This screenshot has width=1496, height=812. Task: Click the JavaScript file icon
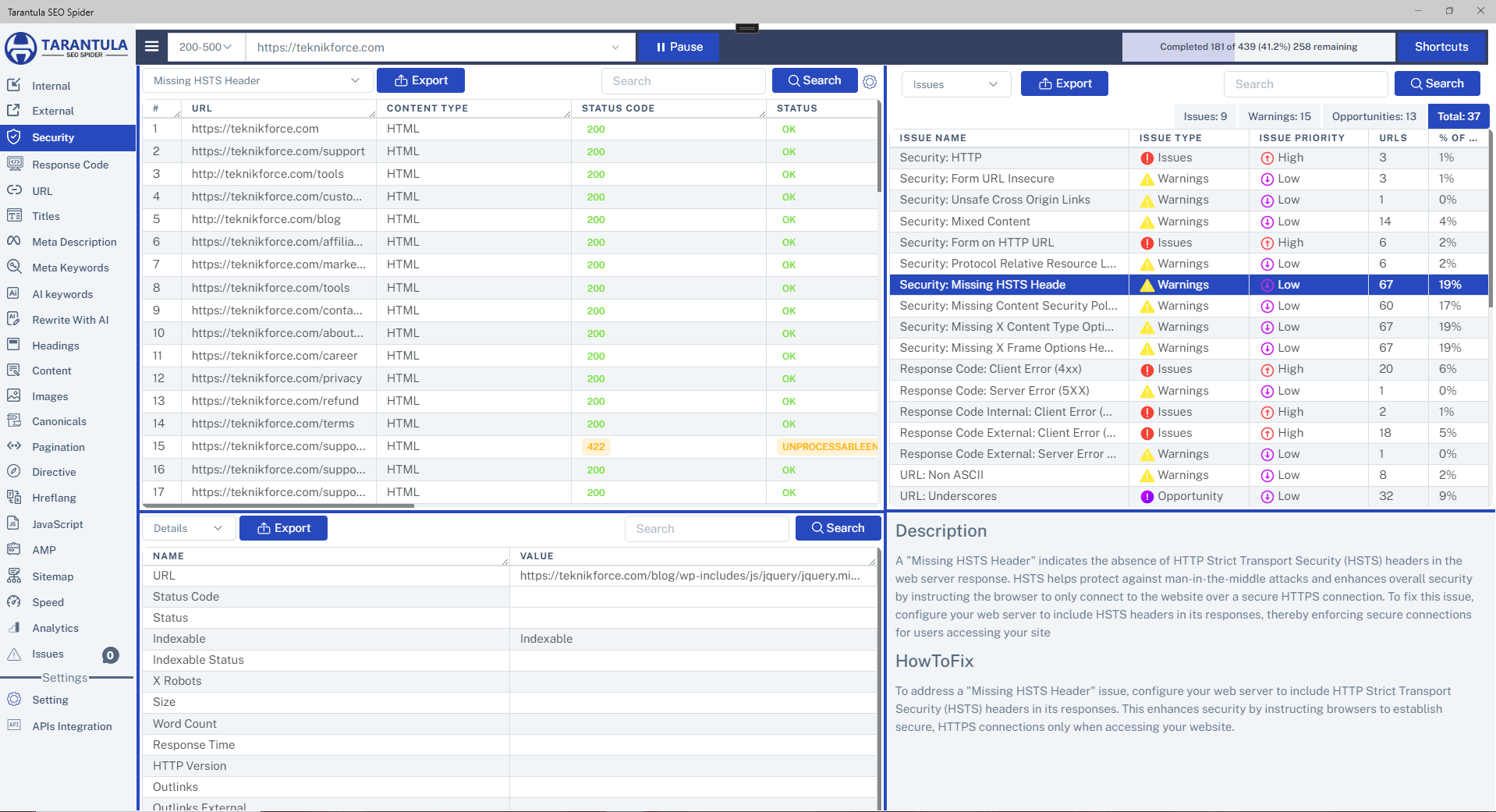pyautogui.click(x=14, y=524)
